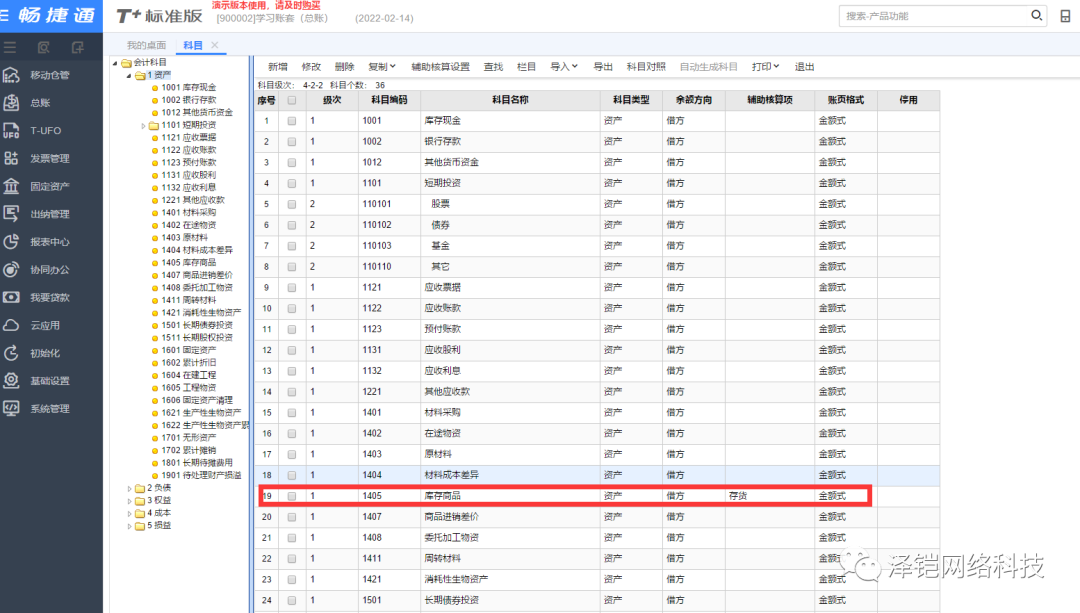The width and height of the screenshot is (1080, 613).
Task: Open the 复制 dropdown in toolbar
Action: [x=381, y=67]
